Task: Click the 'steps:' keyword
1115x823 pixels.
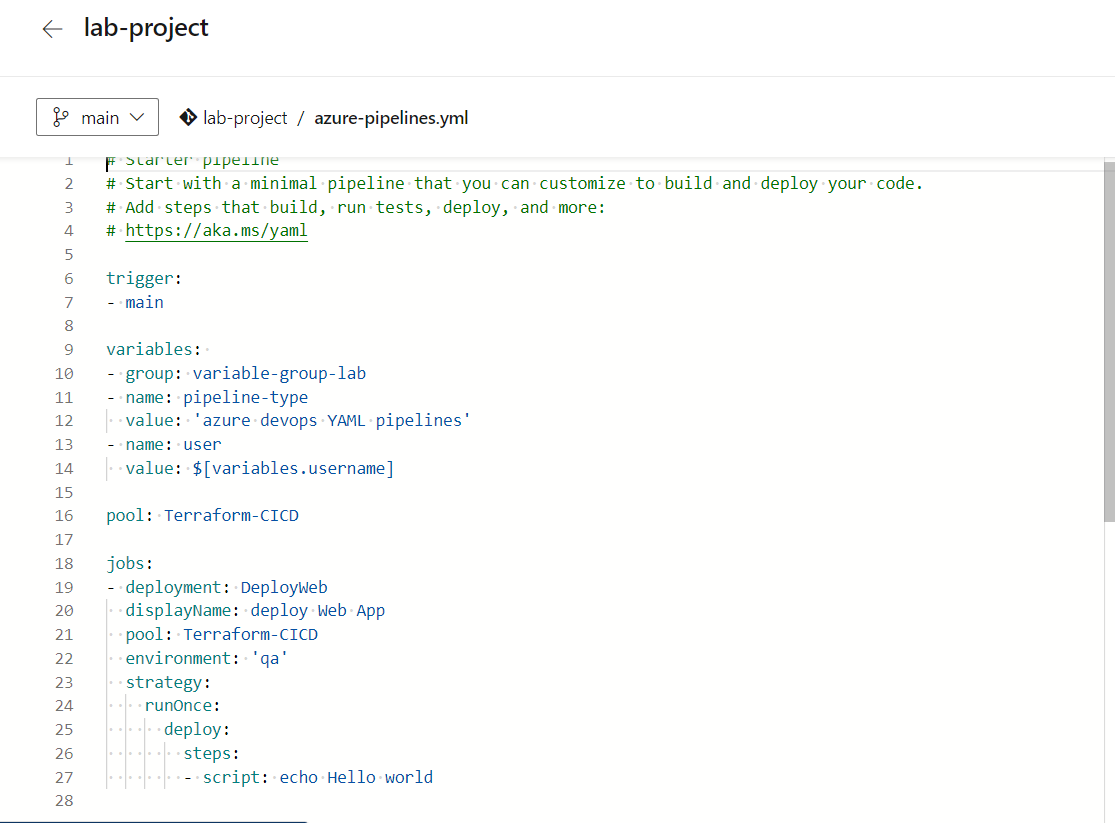Action: [211, 753]
